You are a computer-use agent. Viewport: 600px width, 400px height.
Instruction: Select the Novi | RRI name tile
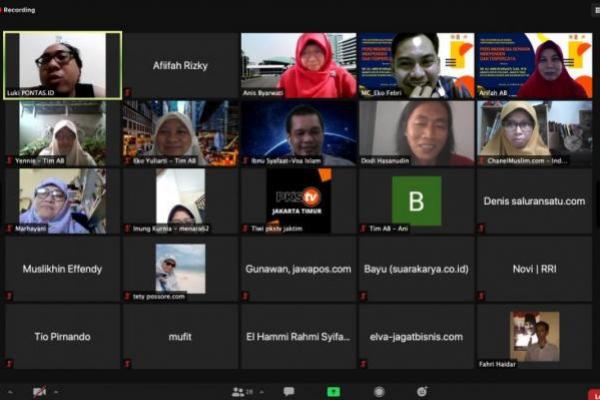535,269
